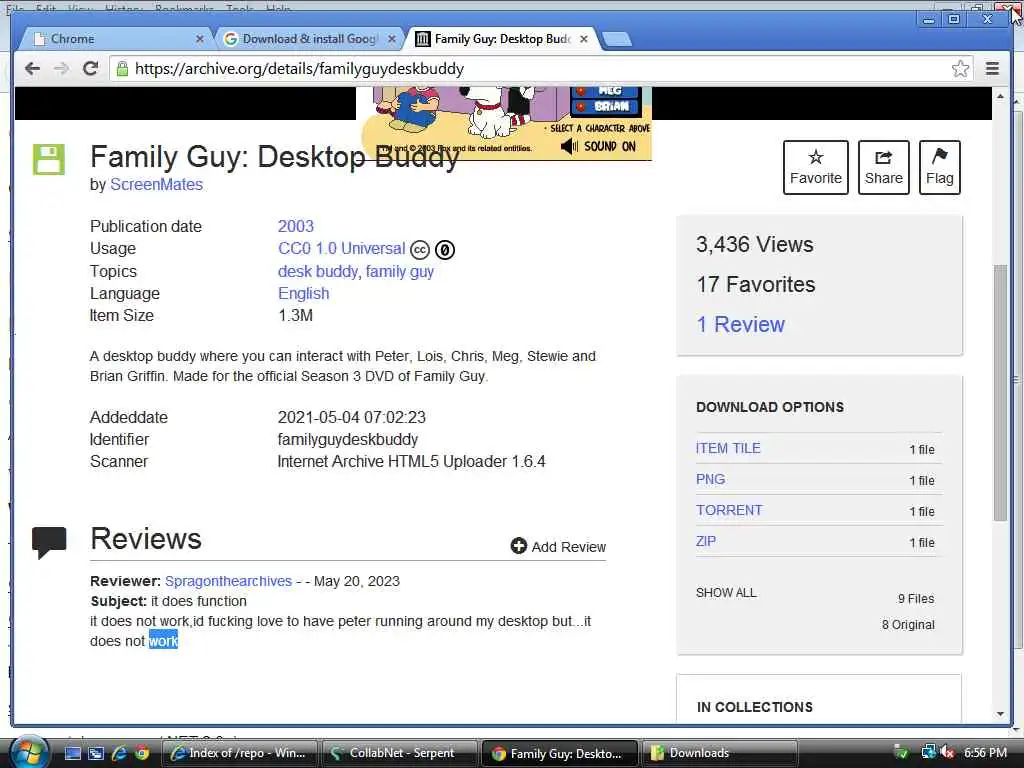
Task: Select the Family Guy: Desktop Buddy tab
Action: tap(502, 39)
